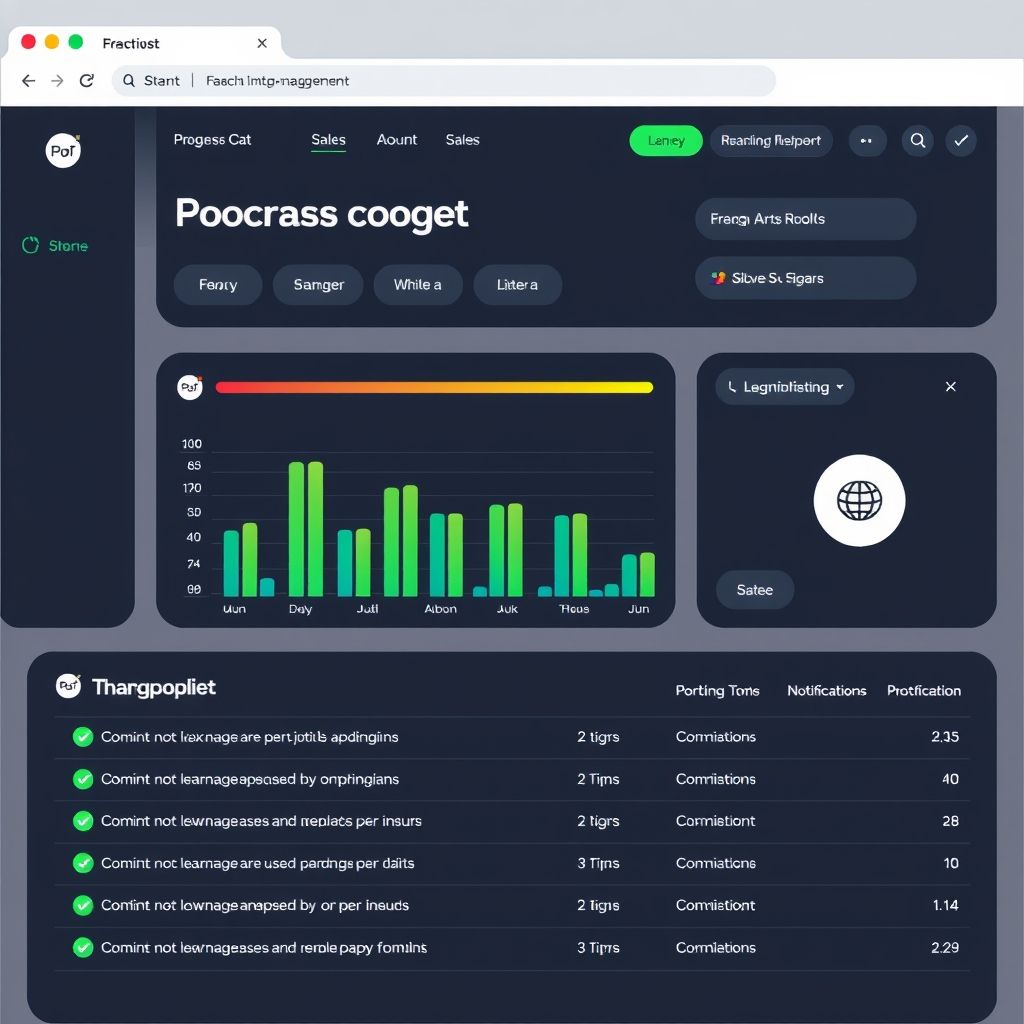Switch to underlined Sales tab
Viewport: 1024px width, 1024px height.
point(328,140)
